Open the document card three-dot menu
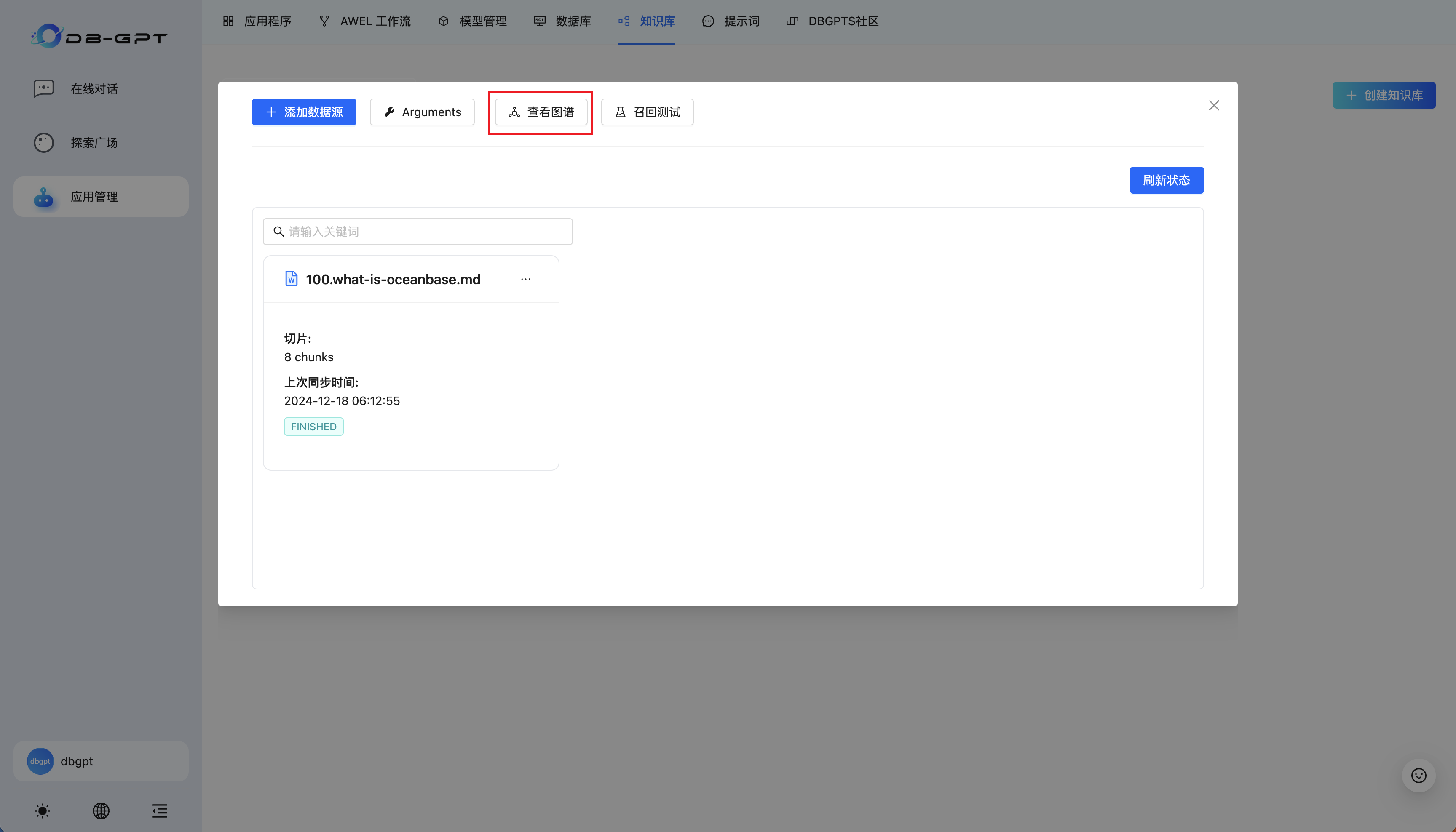Screen dimensions: 1456x832 point(525,279)
